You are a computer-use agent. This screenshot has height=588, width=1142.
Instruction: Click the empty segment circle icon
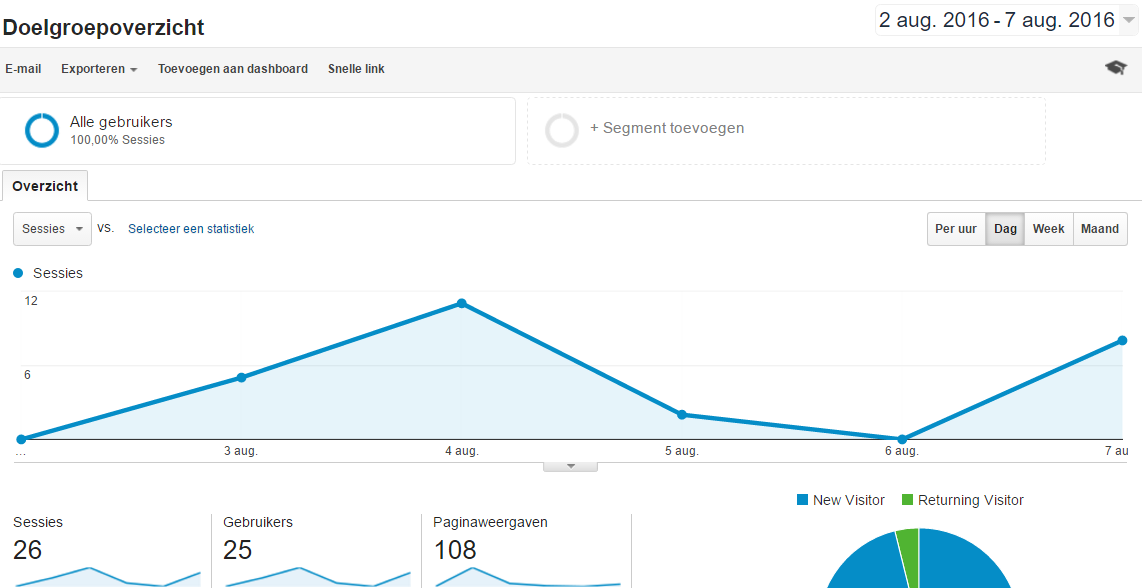click(562, 130)
